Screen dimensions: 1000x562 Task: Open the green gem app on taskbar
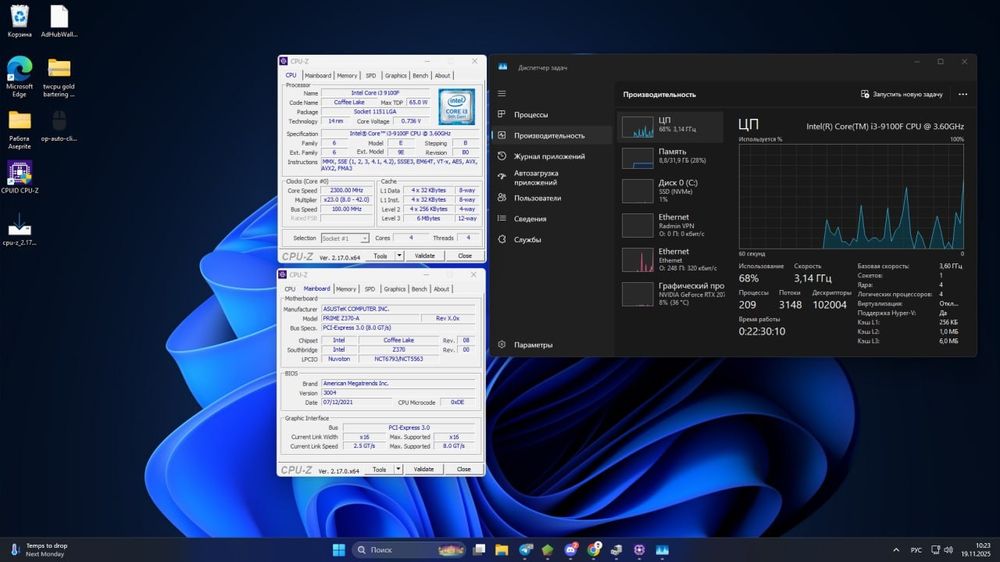pos(548,550)
